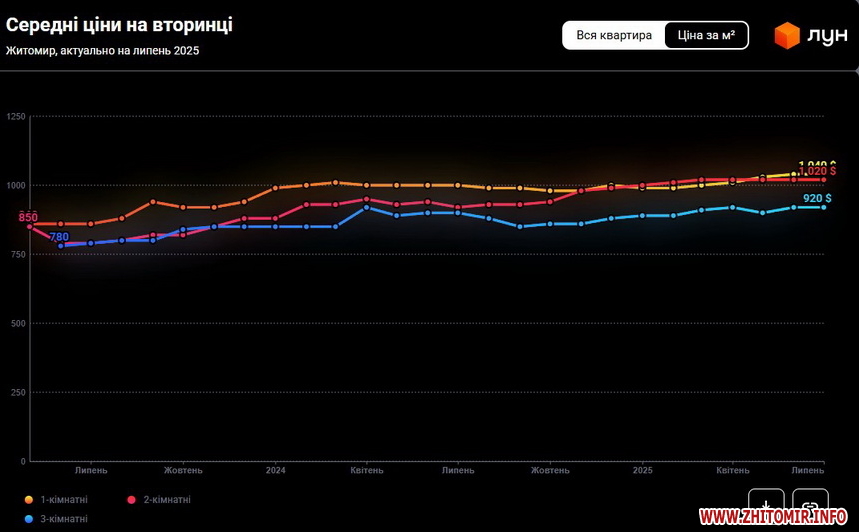Screen dimensions: 859x532
Task: Click the ЛУН orange cube logo
Action: coord(787,36)
